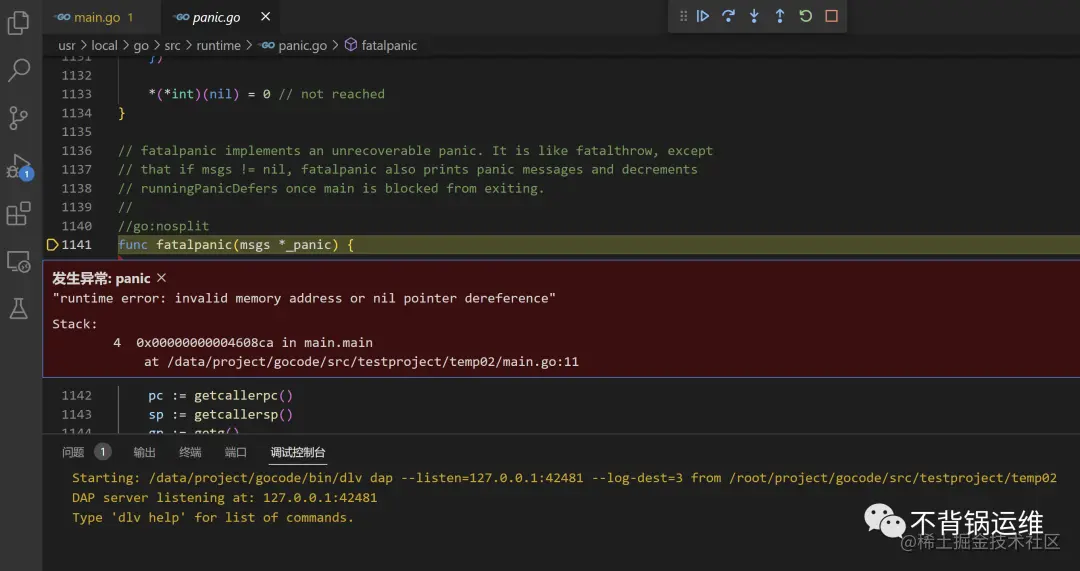This screenshot has width=1080, height=571.
Task: Stop the debug session
Action: [832, 16]
